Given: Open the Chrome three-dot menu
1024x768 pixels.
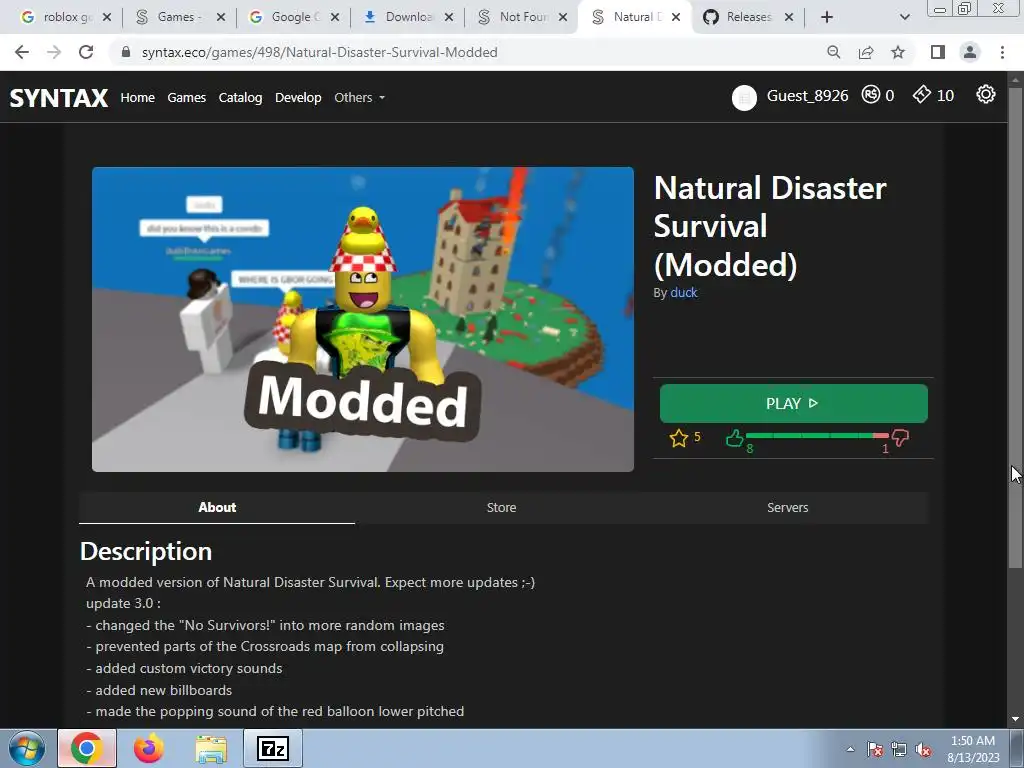Looking at the screenshot, I should pyautogui.click(x=1002, y=52).
